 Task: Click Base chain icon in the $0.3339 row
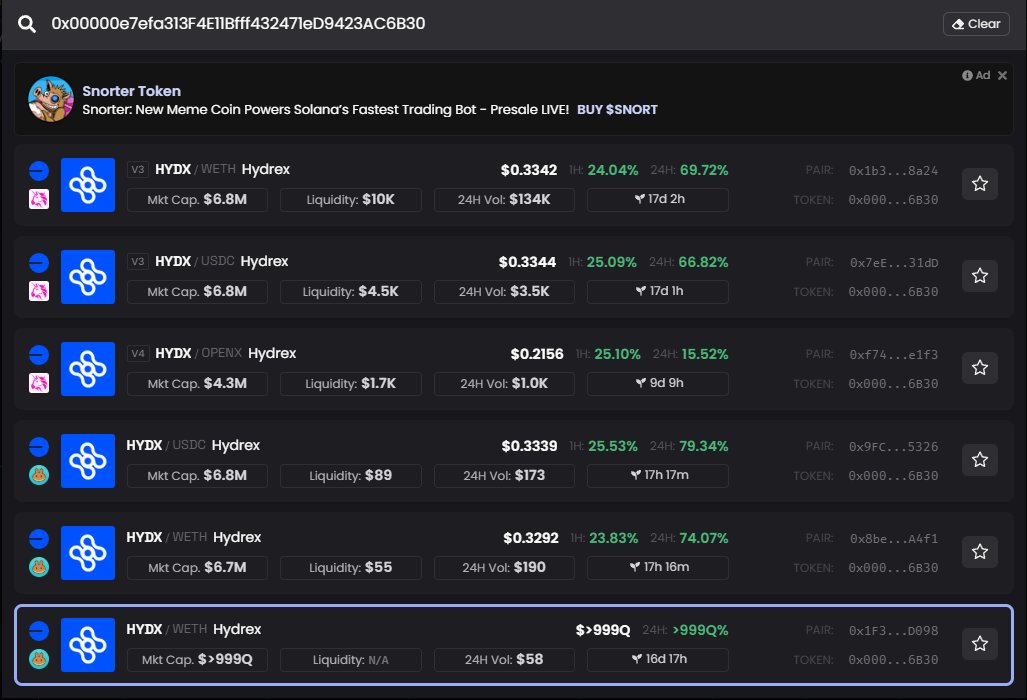[39, 447]
